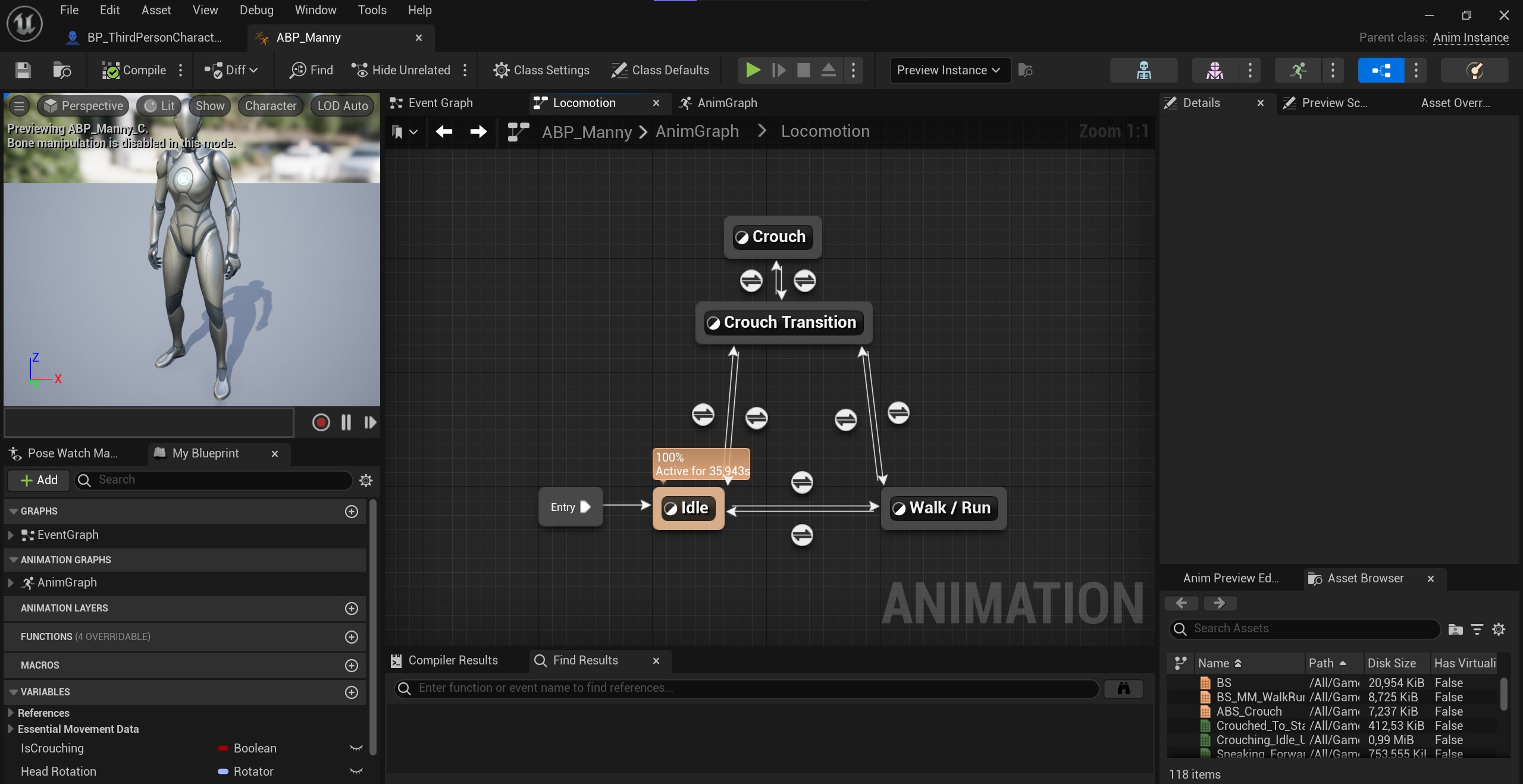Pause the preview animation playback
The height and width of the screenshot is (784, 1523).
tap(346, 422)
